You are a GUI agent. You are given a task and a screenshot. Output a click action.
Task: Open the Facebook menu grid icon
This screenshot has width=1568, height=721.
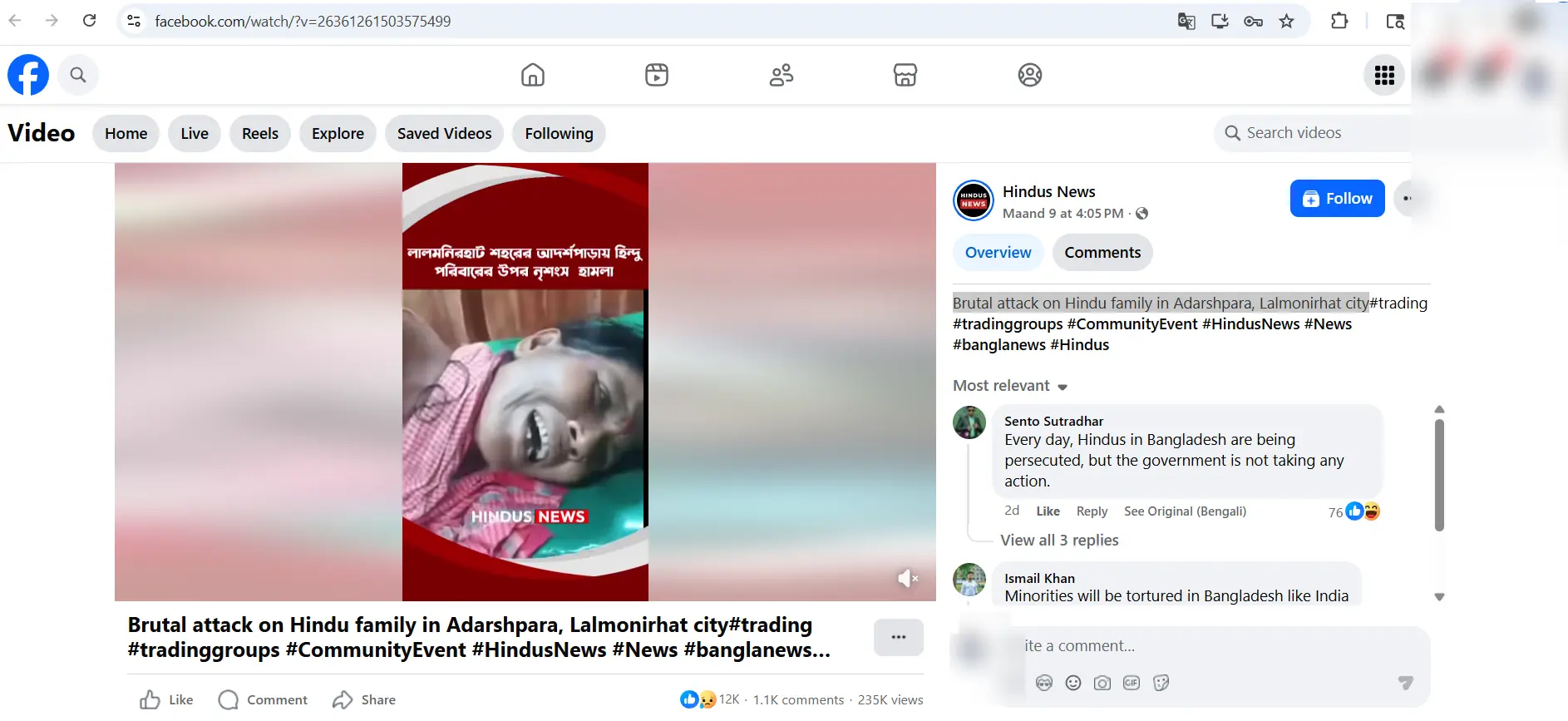1384,75
